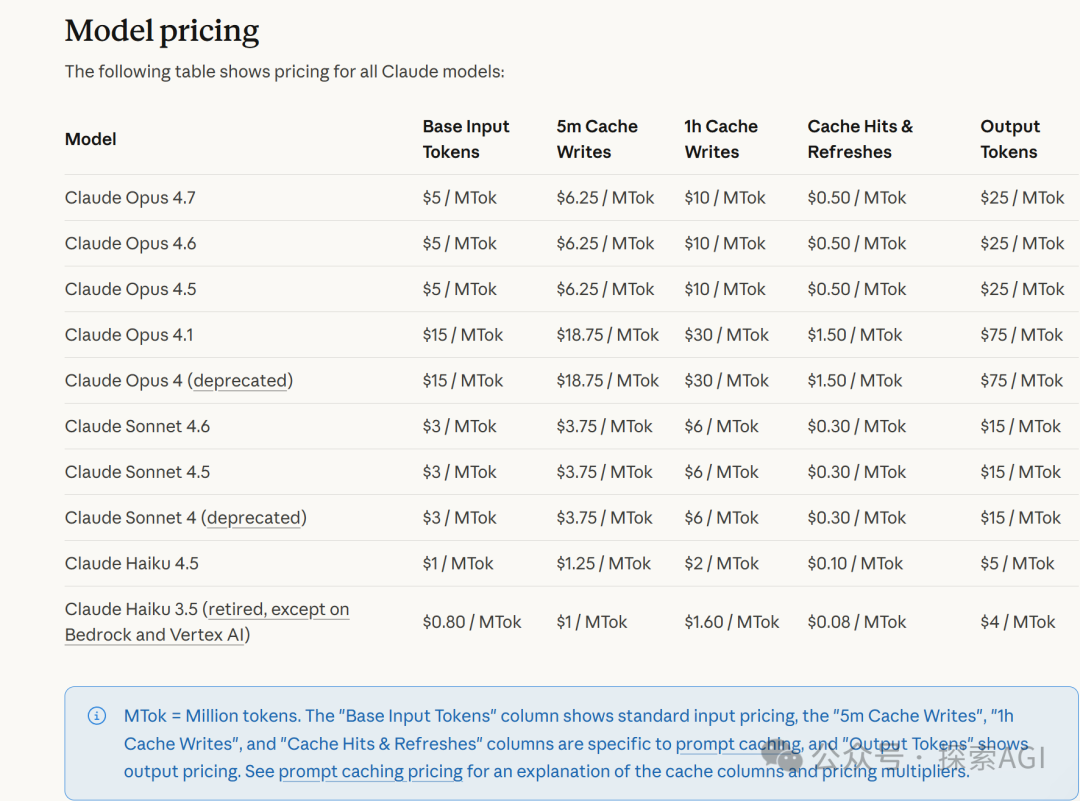The width and height of the screenshot is (1080, 801).
Task: Click Haiku 4.5 1h cache write '$2 / MTok'
Action: [x=721, y=563]
